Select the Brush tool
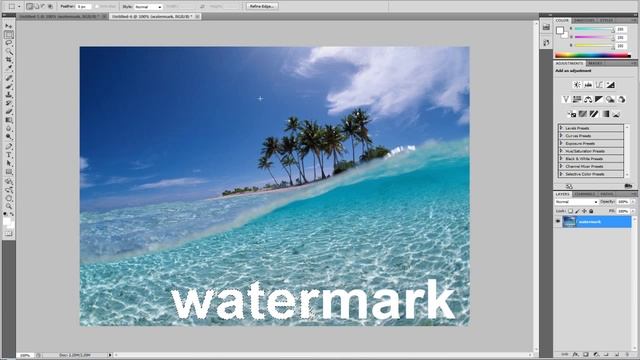This screenshot has width=640, height=360. (9, 86)
